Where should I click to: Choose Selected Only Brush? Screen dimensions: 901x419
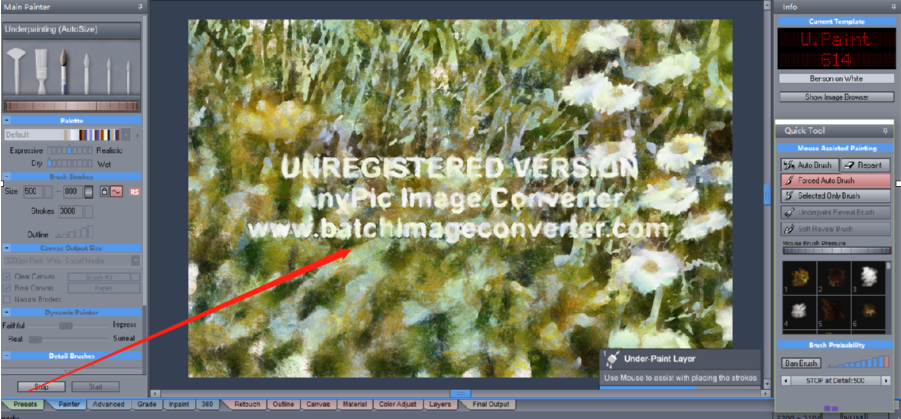point(836,196)
